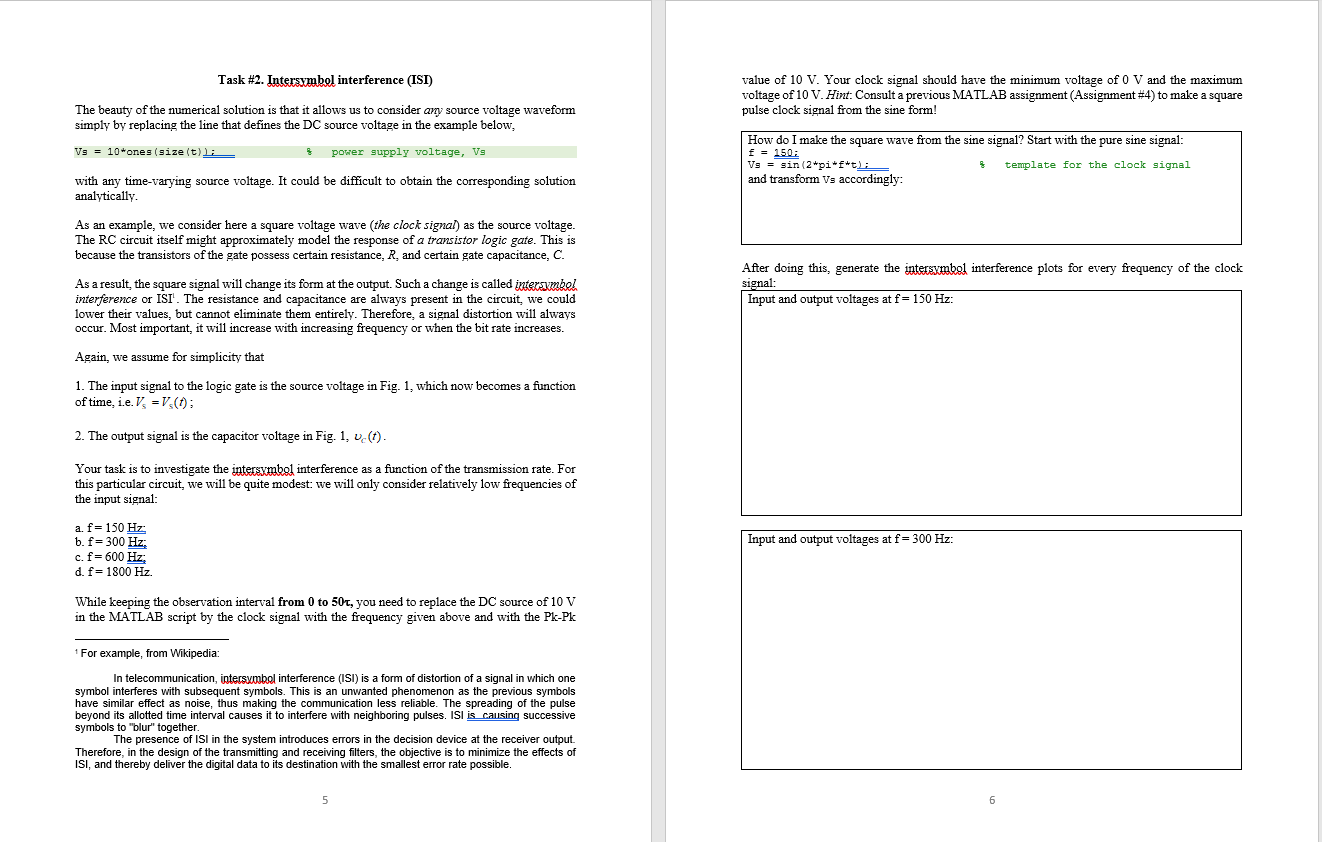Click the page number 6
This screenshot has height=842, width=1322.
991,800
